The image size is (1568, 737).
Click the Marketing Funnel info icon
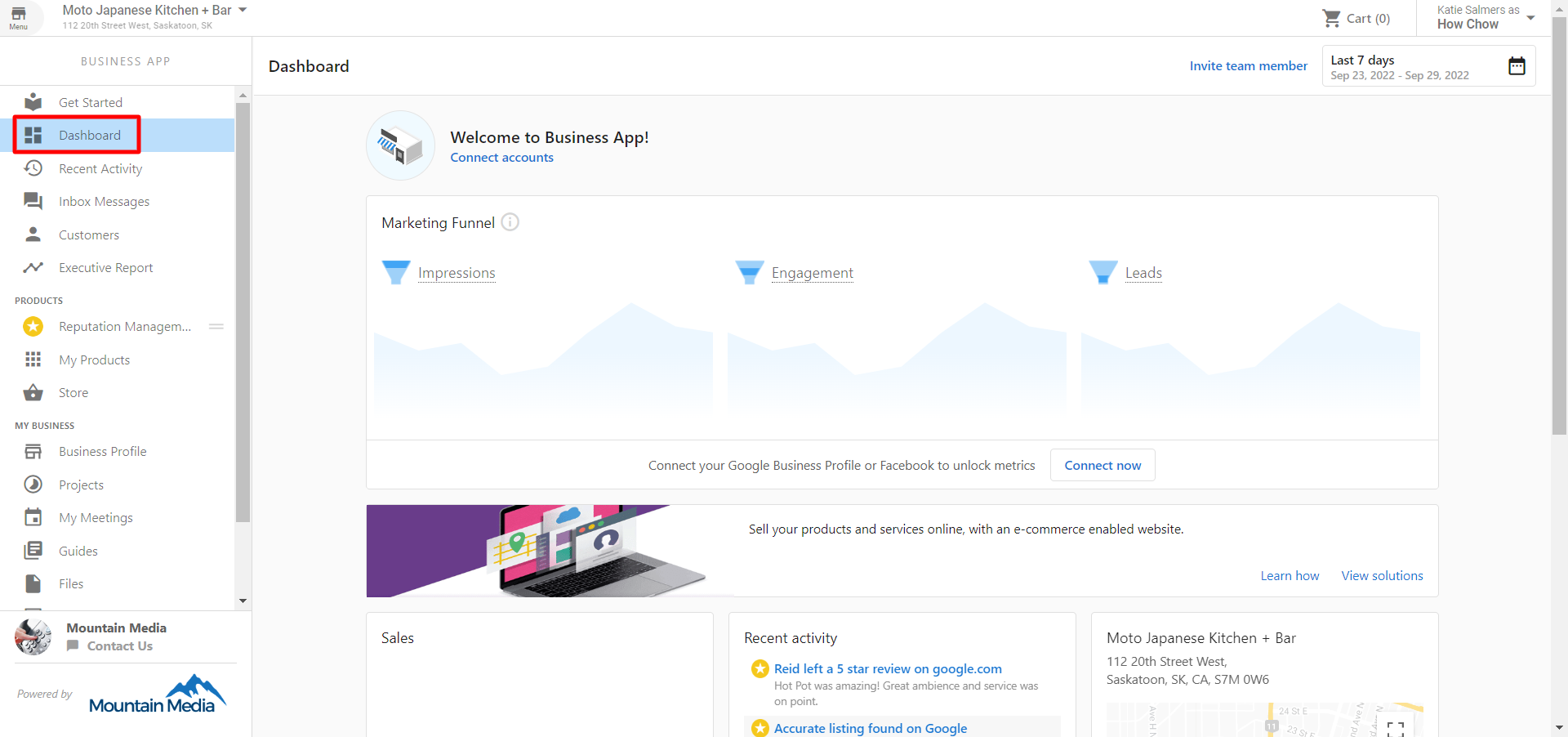pos(510,222)
